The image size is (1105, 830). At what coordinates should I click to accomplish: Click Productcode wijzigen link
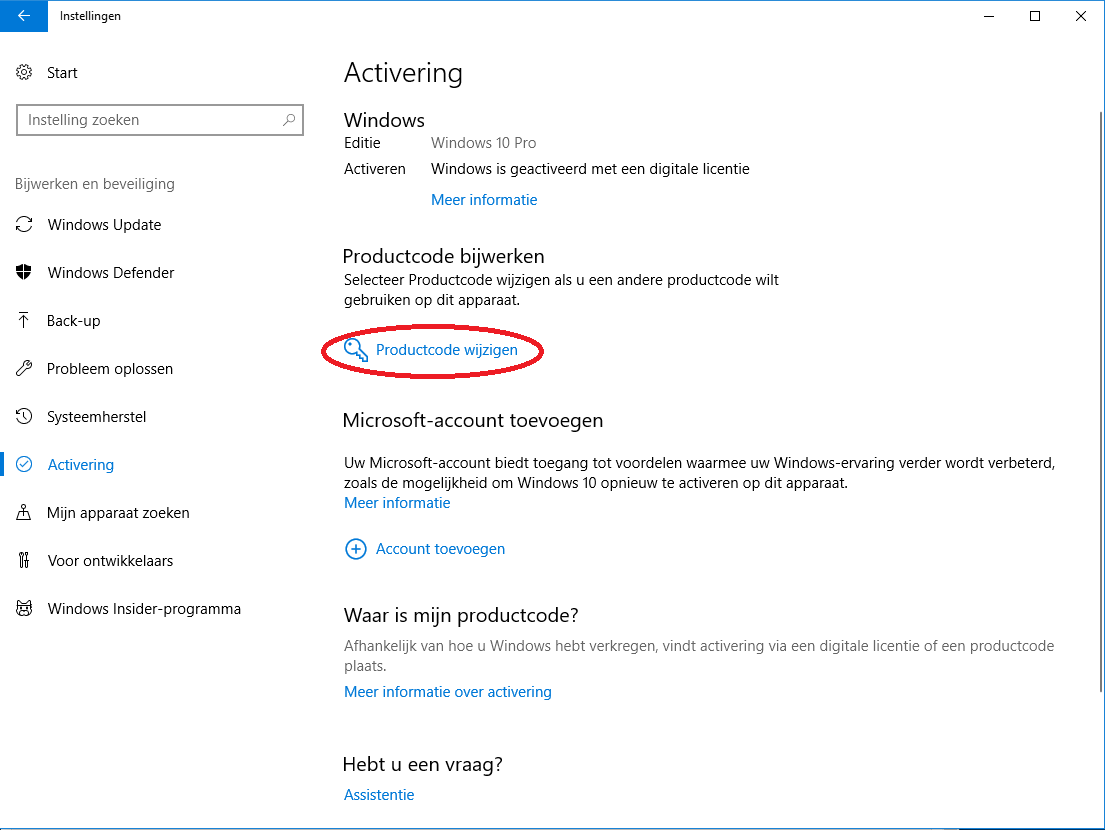pyautogui.click(x=447, y=350)
